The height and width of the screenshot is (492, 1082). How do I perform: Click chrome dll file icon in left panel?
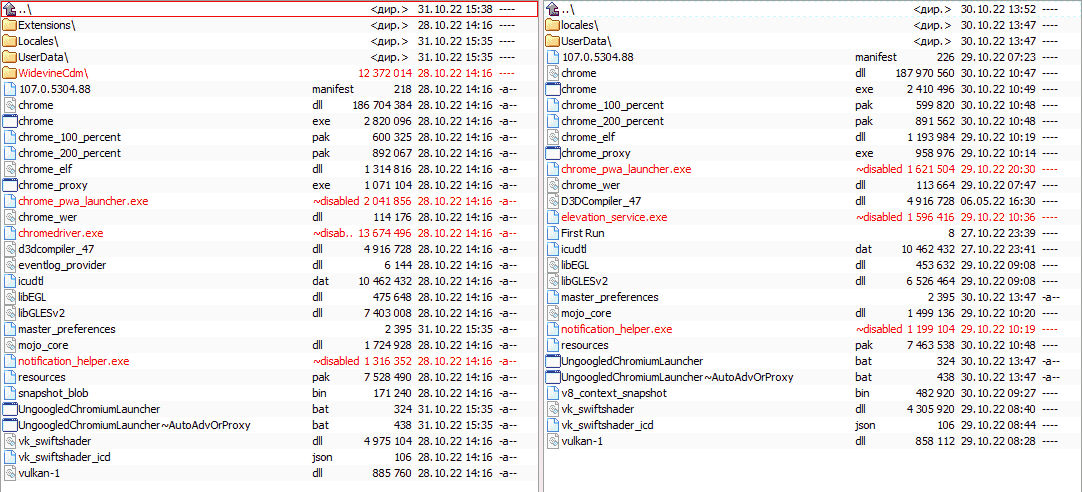[x=10, y=105]
